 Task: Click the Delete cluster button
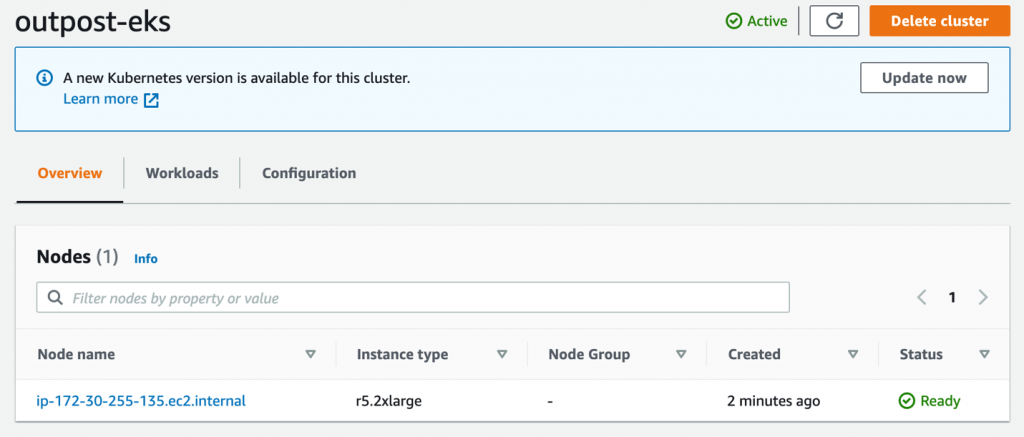[940, 21]
